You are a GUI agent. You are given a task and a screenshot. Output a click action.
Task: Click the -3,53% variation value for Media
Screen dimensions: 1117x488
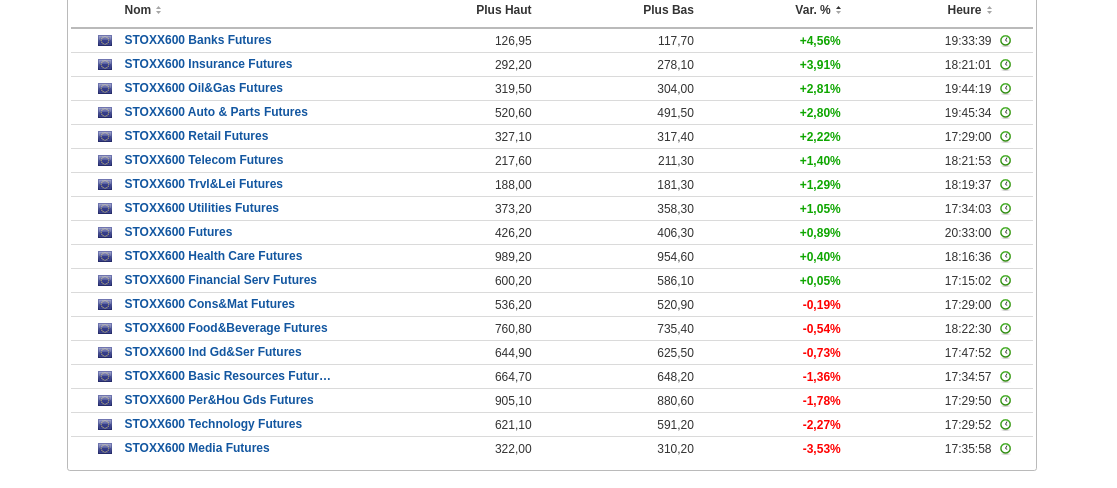tap(821, 449)
